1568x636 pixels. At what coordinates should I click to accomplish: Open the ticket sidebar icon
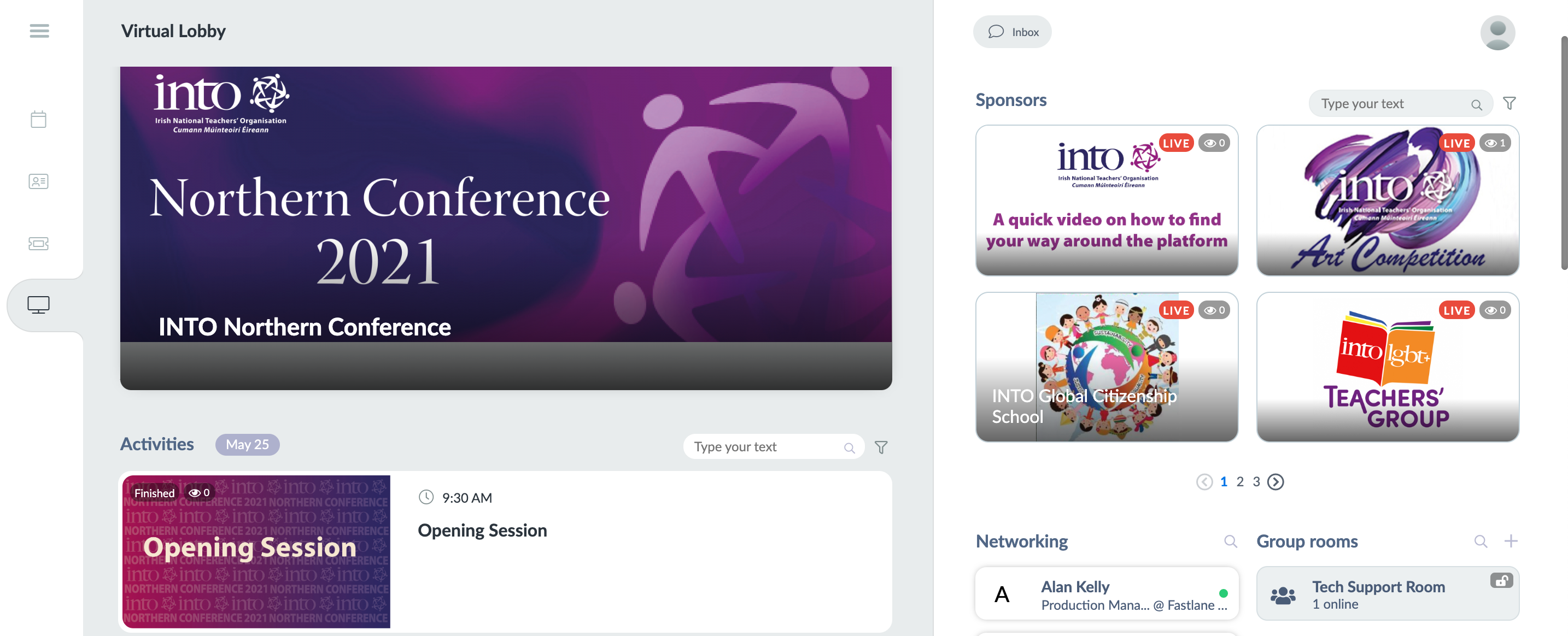(38, 244)
